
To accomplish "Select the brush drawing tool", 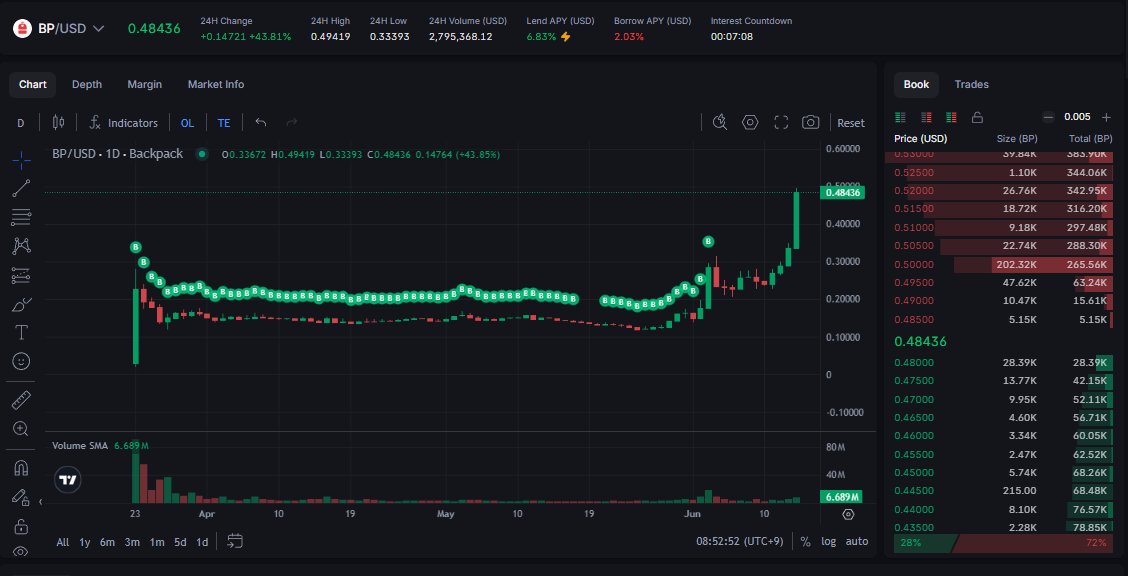I will click(22, 304).
